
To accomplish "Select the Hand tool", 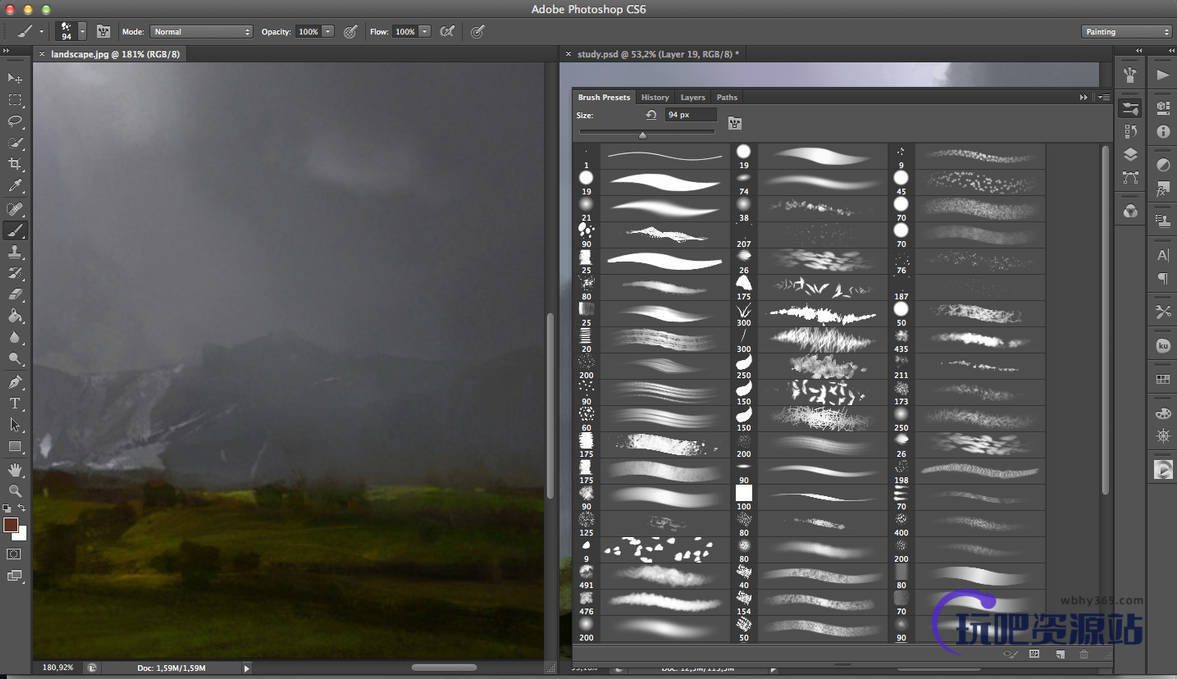I will (x=15, y=470).
